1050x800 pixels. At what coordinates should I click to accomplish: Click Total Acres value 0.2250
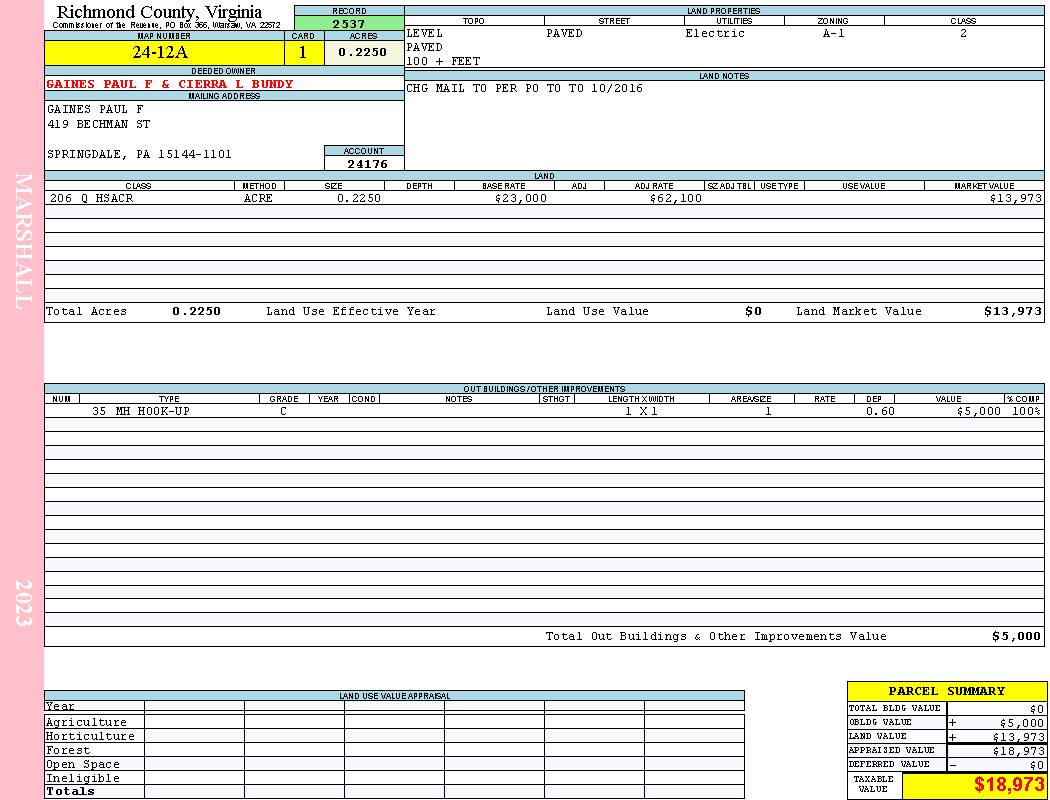click(196, 311)
